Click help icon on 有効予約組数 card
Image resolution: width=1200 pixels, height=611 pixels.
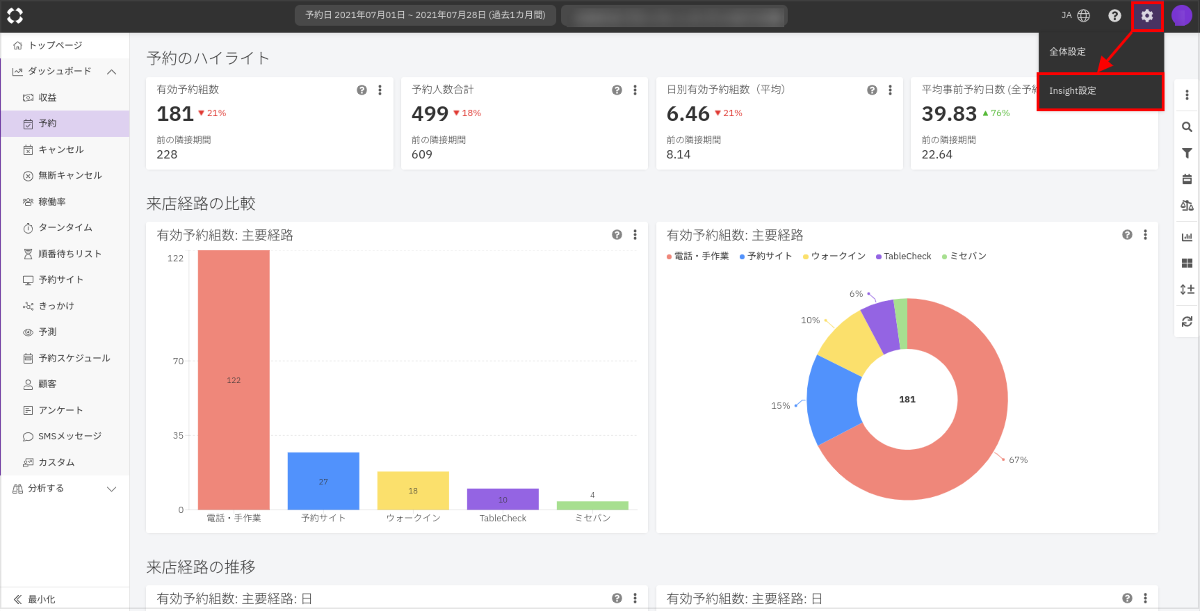tap(362, 90)
